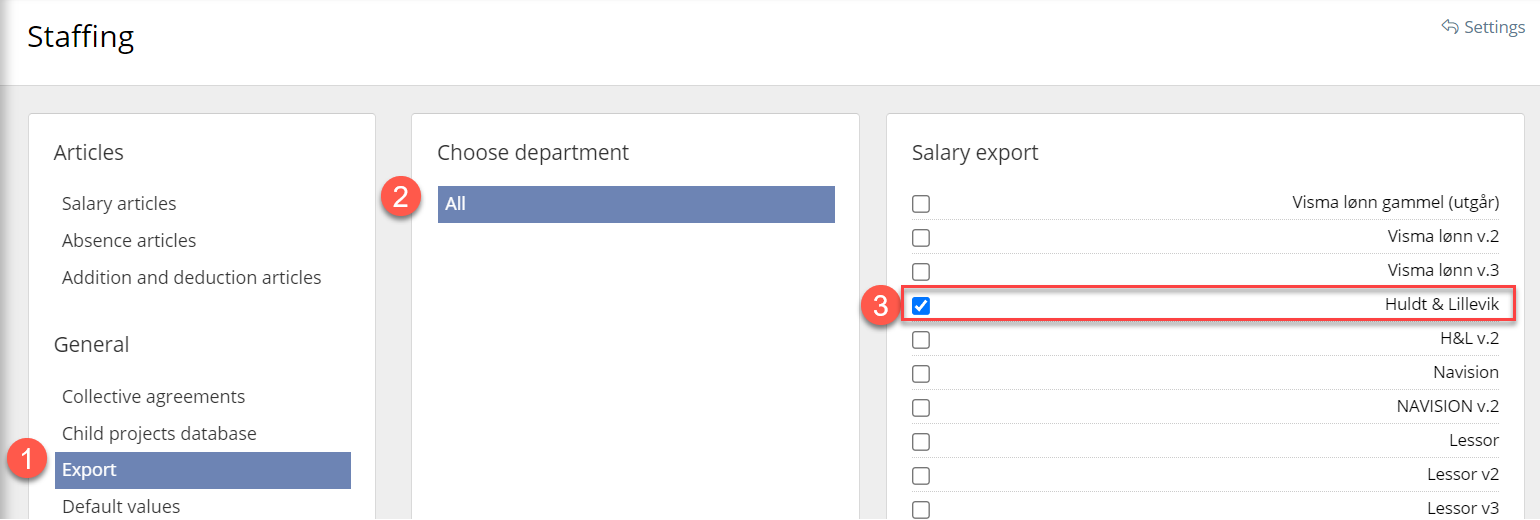Select Child projects database
This screenshot has width=1540, height=520.
[x=159, y=434]
